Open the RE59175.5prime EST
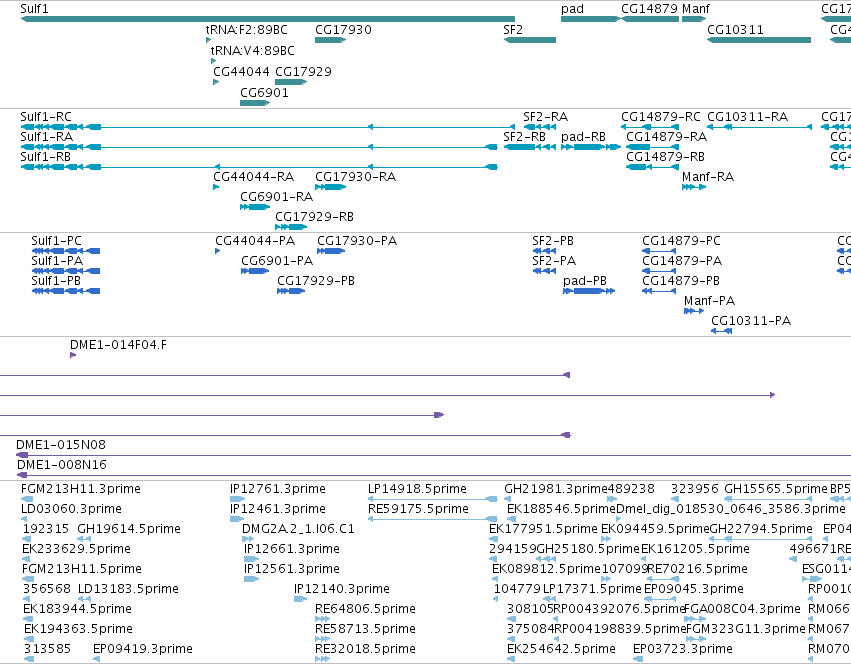851x664 pixels. [x=433, y=519]
